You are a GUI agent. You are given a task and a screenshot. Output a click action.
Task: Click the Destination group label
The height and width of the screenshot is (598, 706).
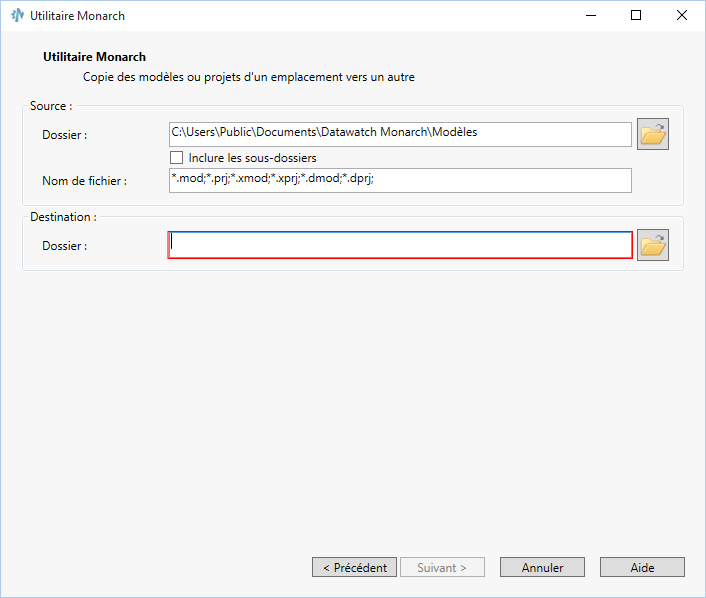[63, 216]
